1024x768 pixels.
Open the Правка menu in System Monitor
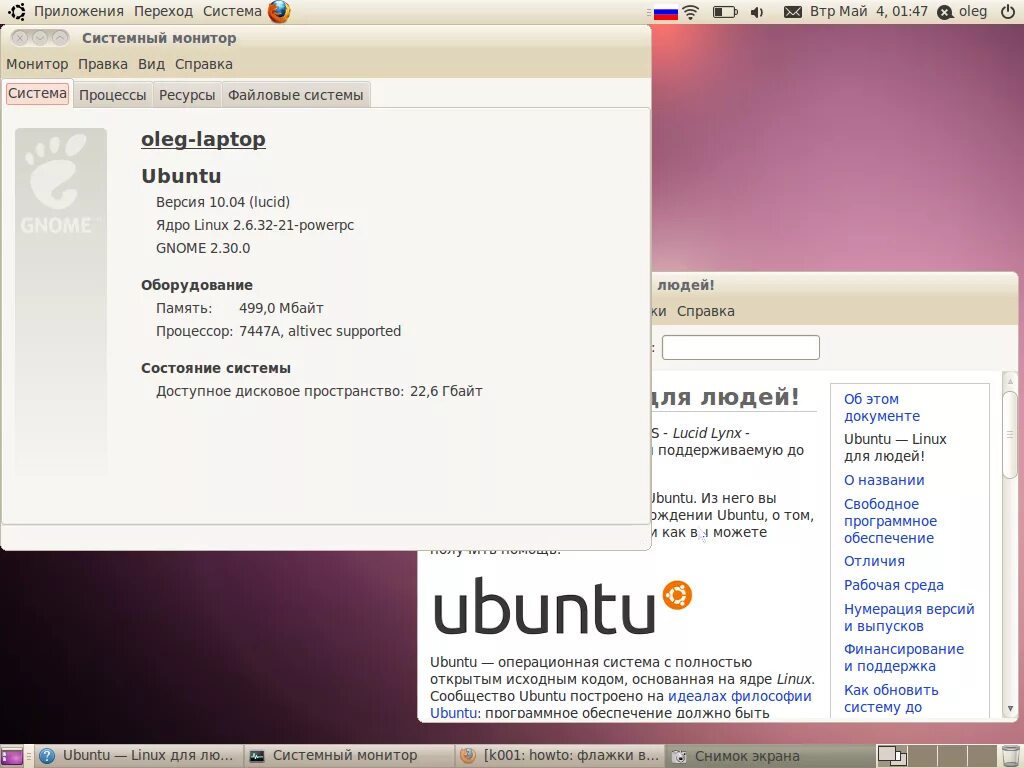coord(103,64)
